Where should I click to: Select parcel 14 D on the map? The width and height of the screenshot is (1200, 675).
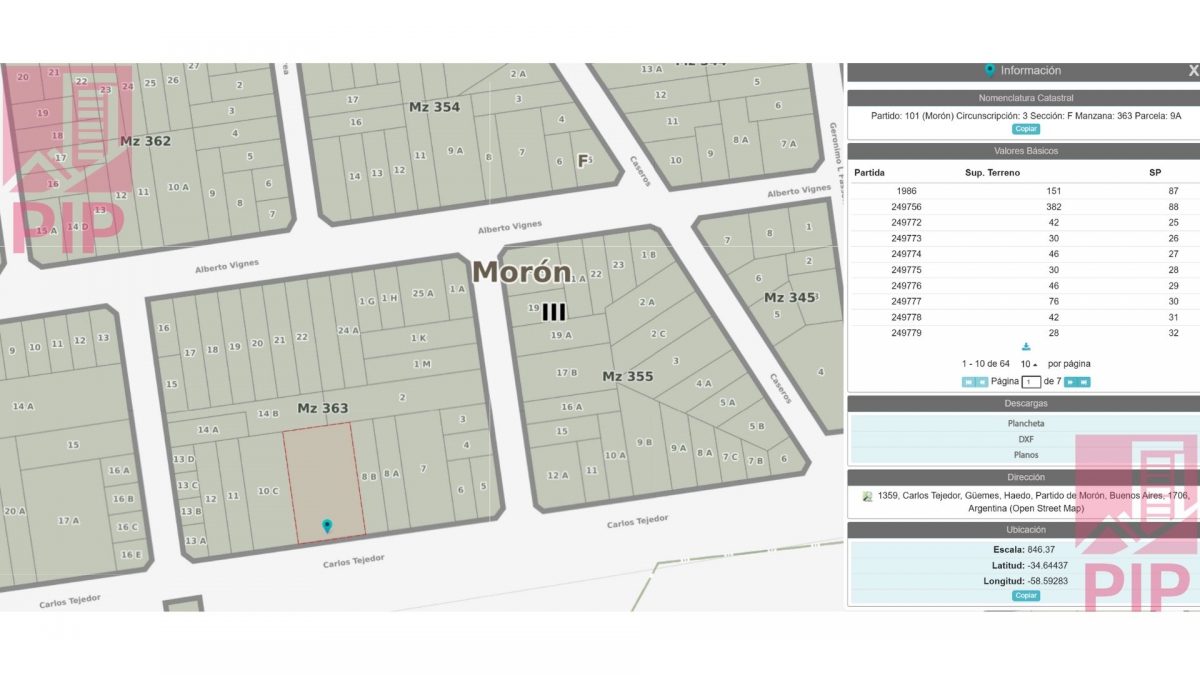tap(78, 226)
